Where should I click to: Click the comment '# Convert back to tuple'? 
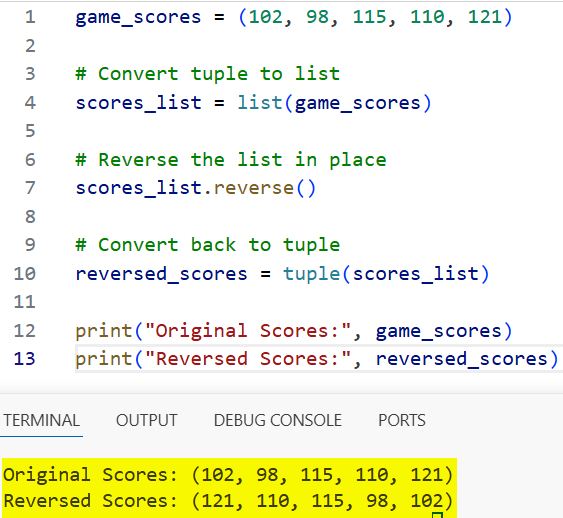[208, 246]
